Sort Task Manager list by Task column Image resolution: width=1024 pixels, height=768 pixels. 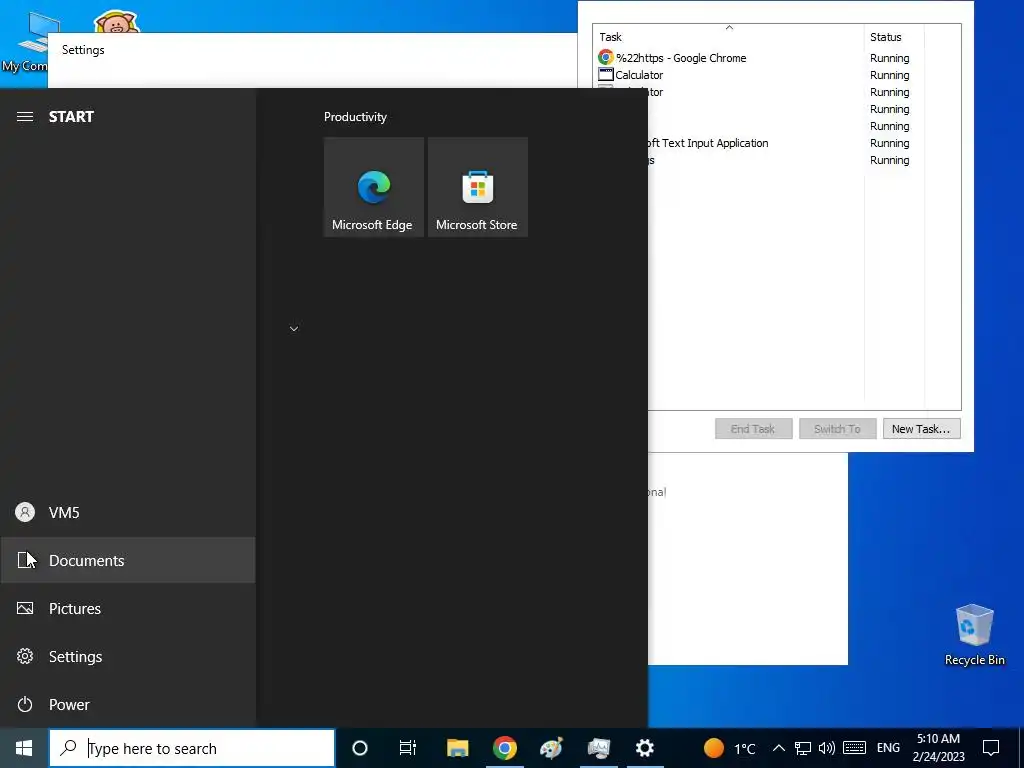pos(728,37)
